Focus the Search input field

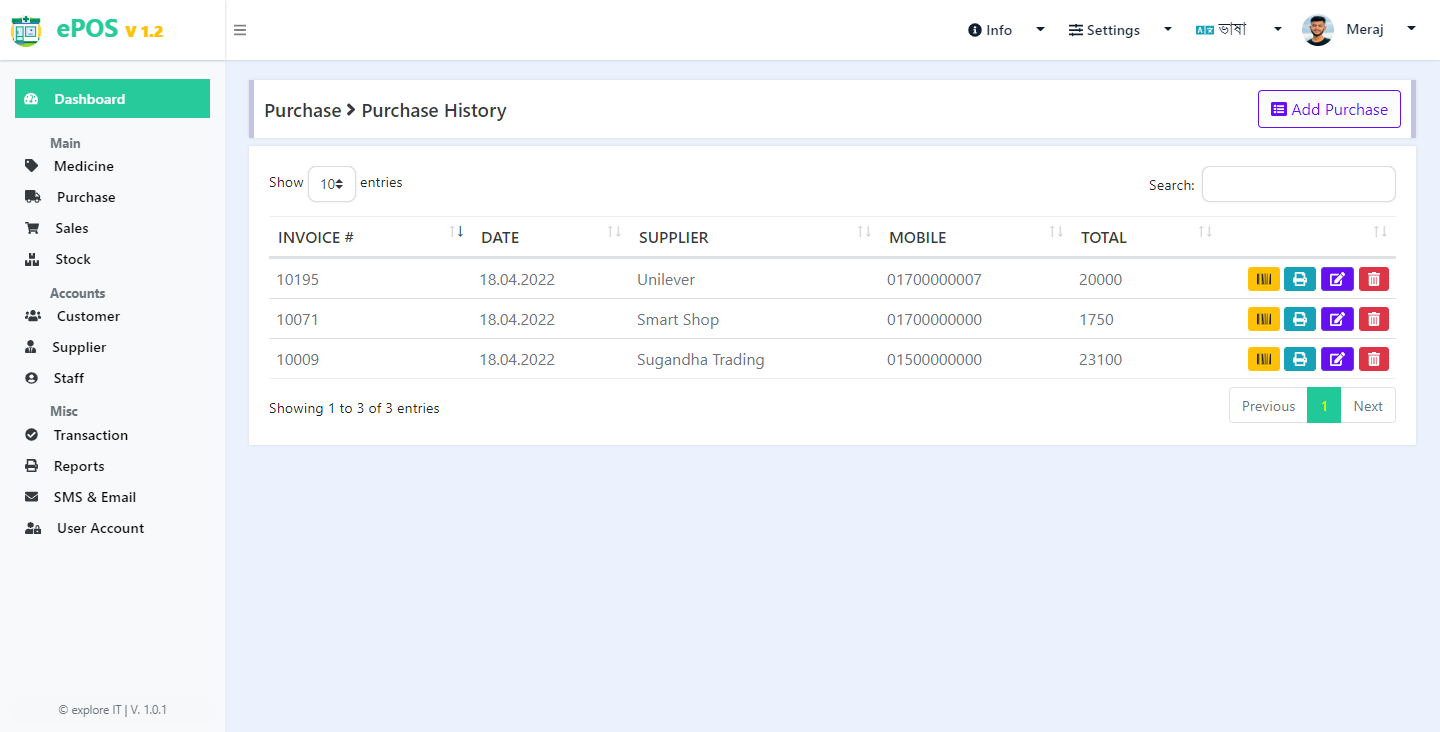[x=1298, y=184]
